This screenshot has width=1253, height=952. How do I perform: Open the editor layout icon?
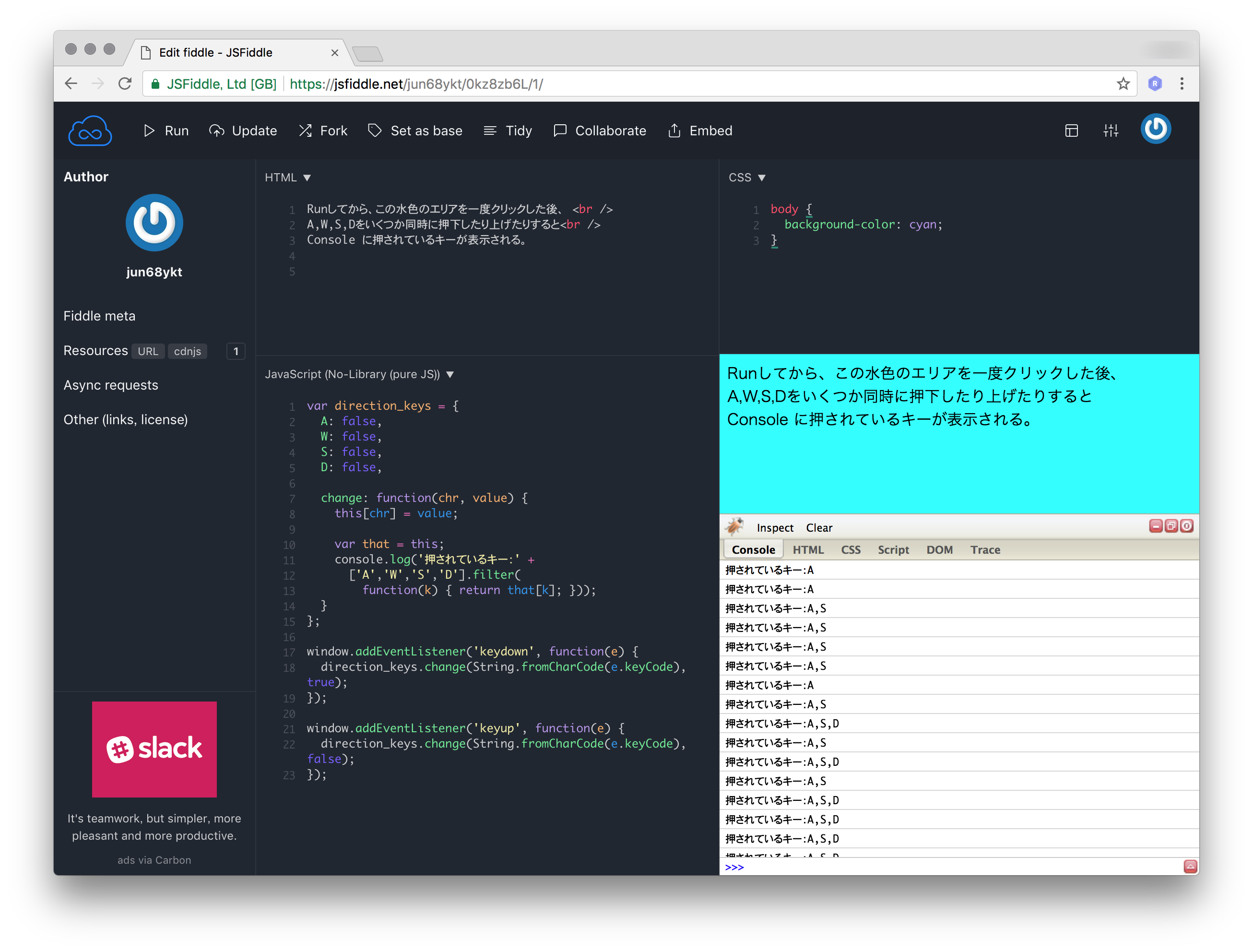click(1071, 131)
